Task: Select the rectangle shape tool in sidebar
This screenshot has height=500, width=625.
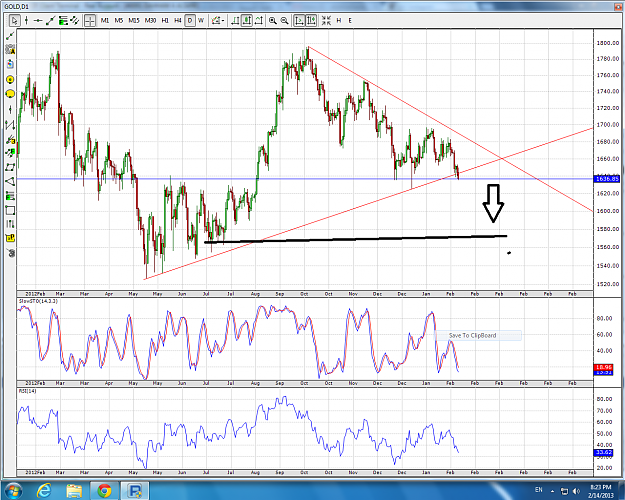Action: 10,210
